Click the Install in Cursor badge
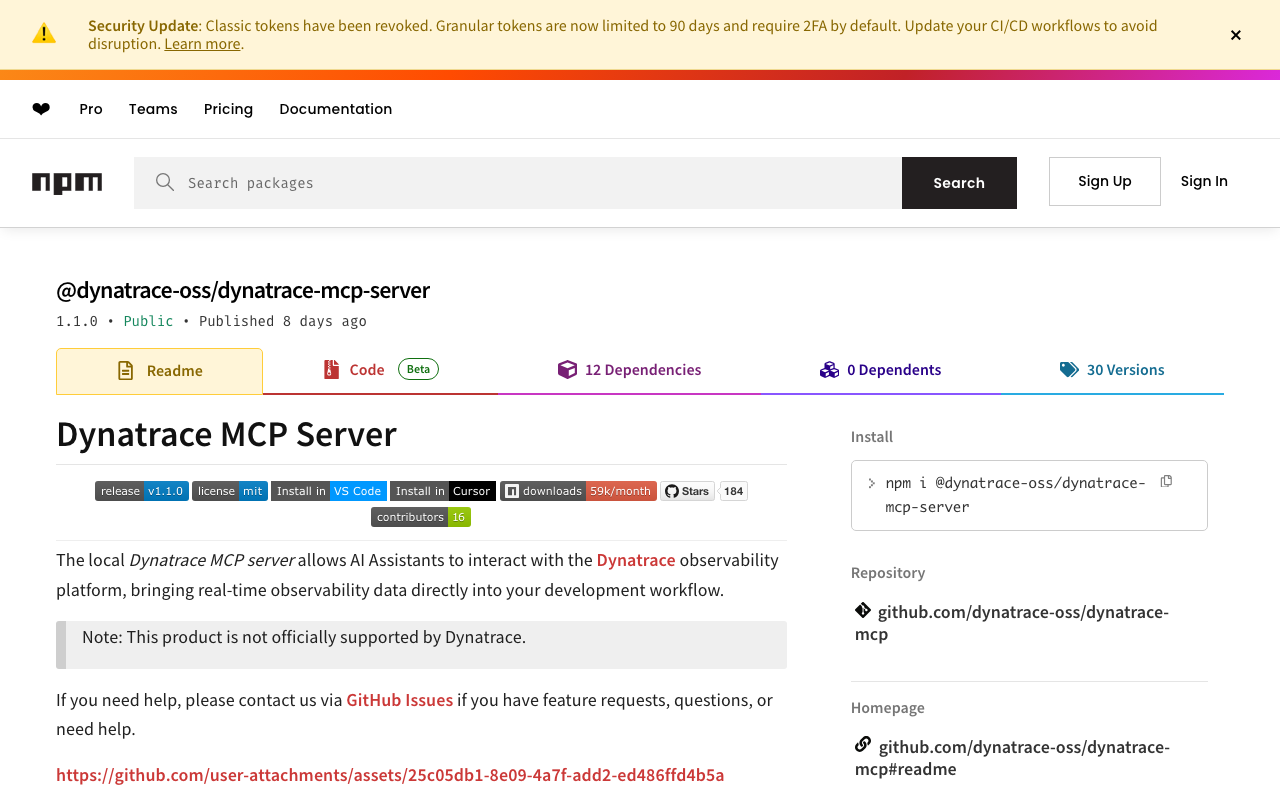 [x=442, y=491]
